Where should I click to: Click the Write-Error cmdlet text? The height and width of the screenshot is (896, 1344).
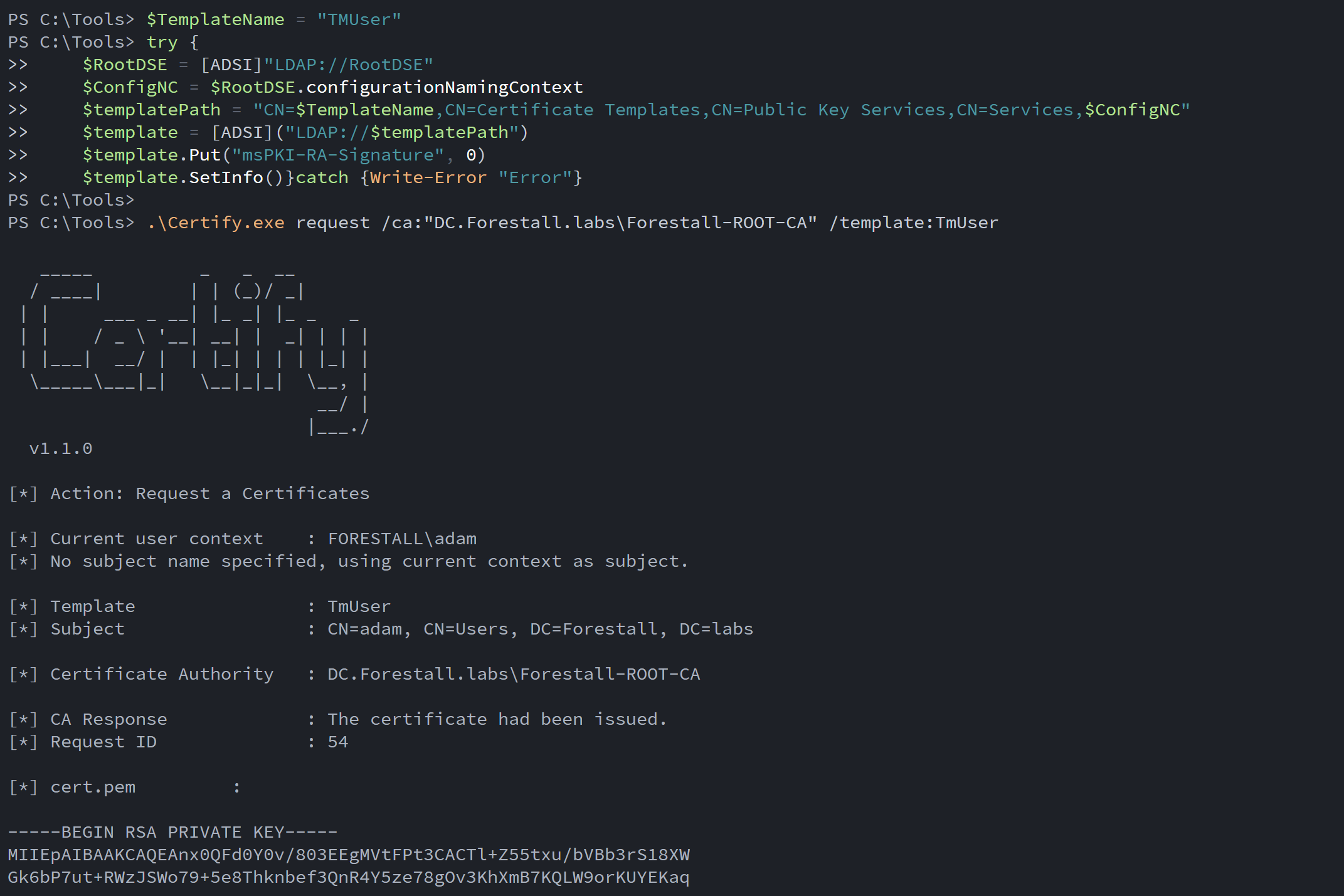(428, 177)
